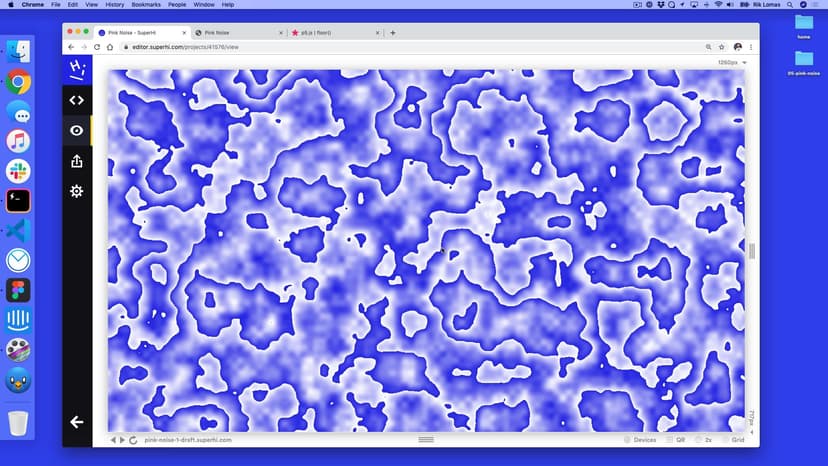This screenshot has width=828, height=466.
Task: Toggle the QR option in bottom bar
Action: 675,440
